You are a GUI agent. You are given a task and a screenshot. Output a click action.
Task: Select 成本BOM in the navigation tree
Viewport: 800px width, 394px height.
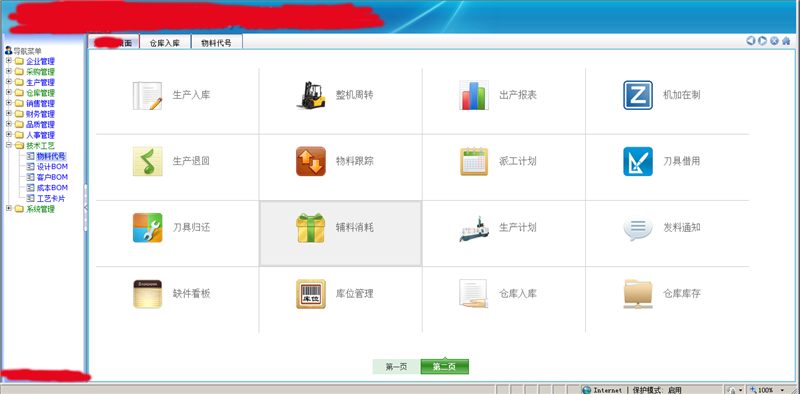(x=53, y=188)
